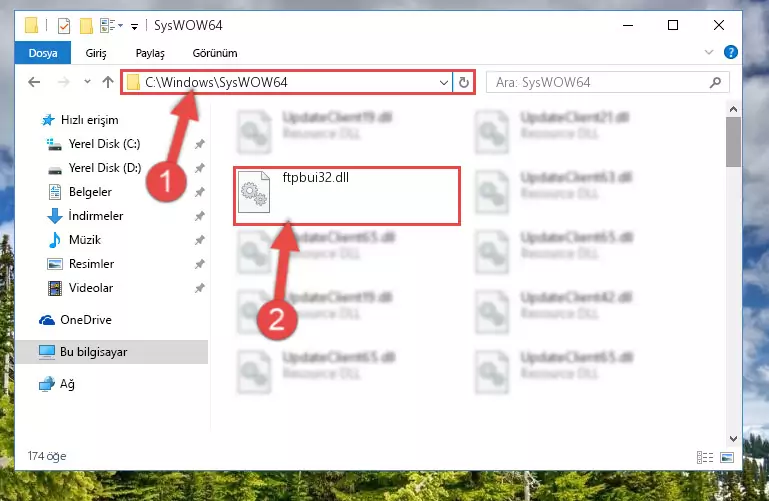Screen dimensions: 769x501
Task: Click the scroll up arrow of file list
Action: tap(733, 109)
